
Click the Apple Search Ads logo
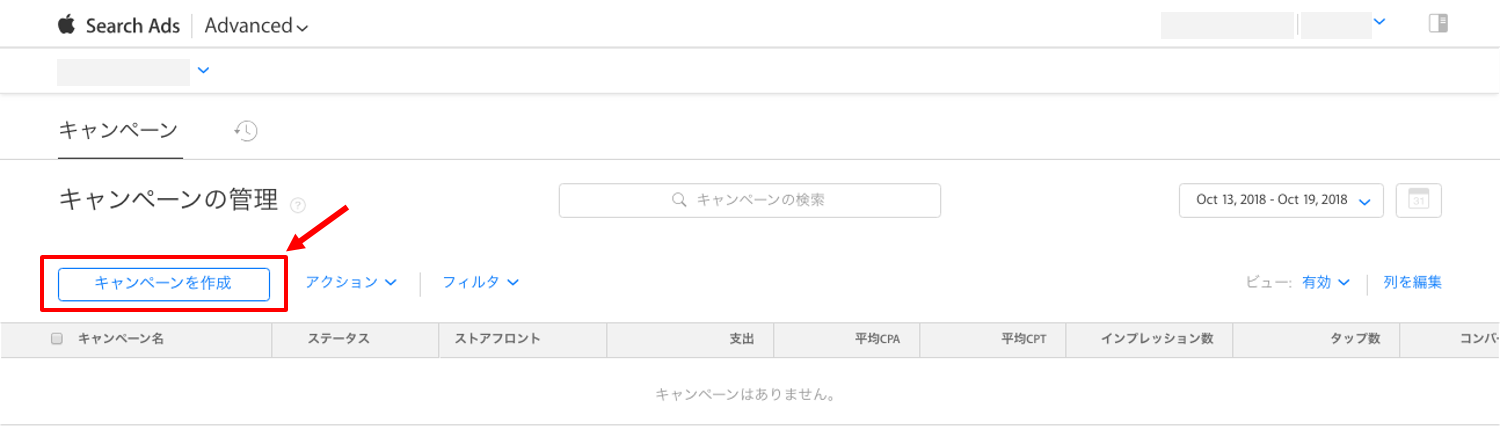point(119,25)
